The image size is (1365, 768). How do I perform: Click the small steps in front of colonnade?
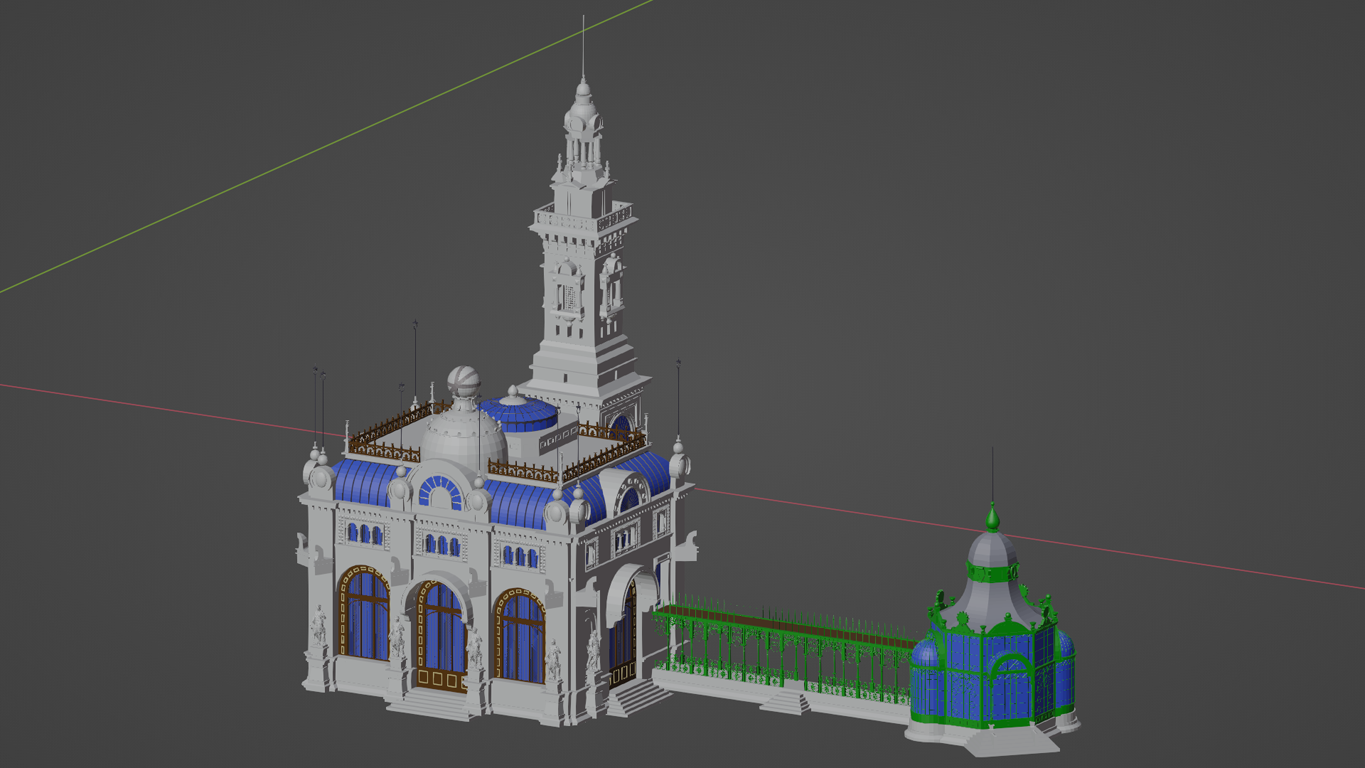click(785, 704)
